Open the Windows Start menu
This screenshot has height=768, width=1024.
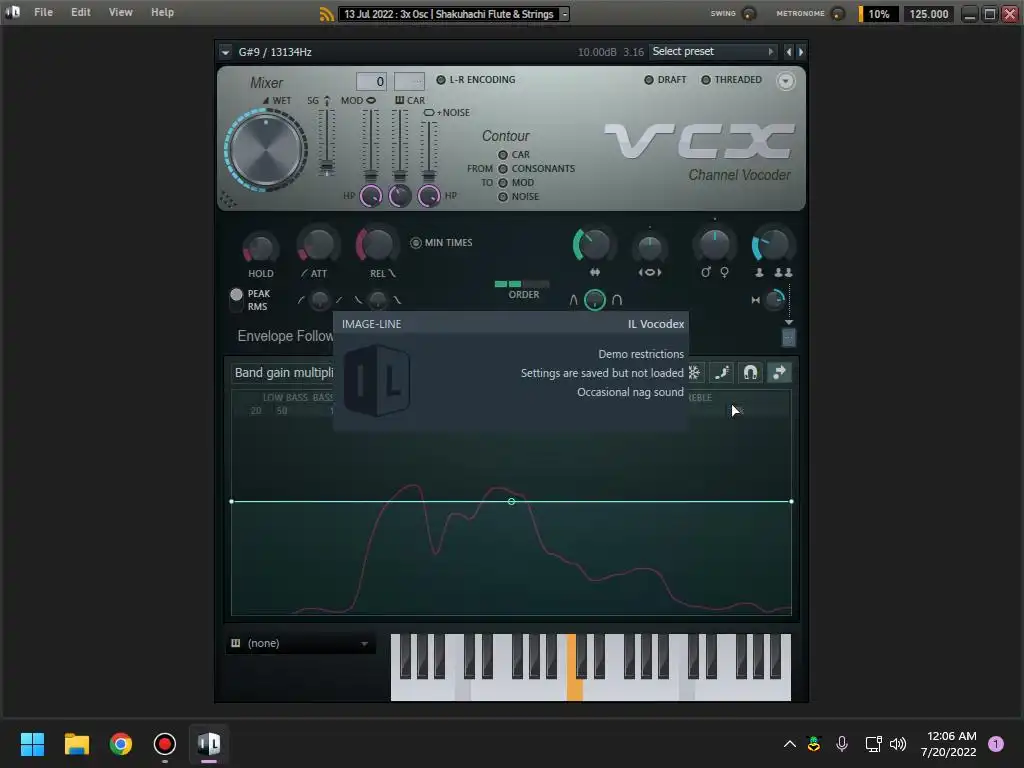click(x=32, y=744)
